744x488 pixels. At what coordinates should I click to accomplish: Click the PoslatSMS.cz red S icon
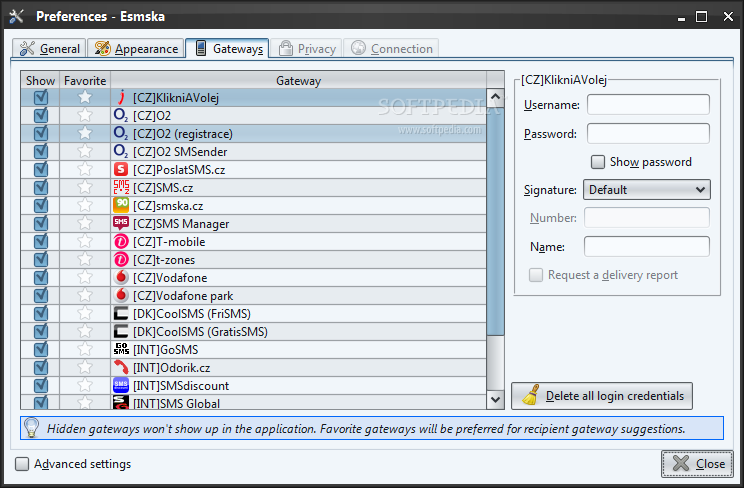tap(121, 169)
